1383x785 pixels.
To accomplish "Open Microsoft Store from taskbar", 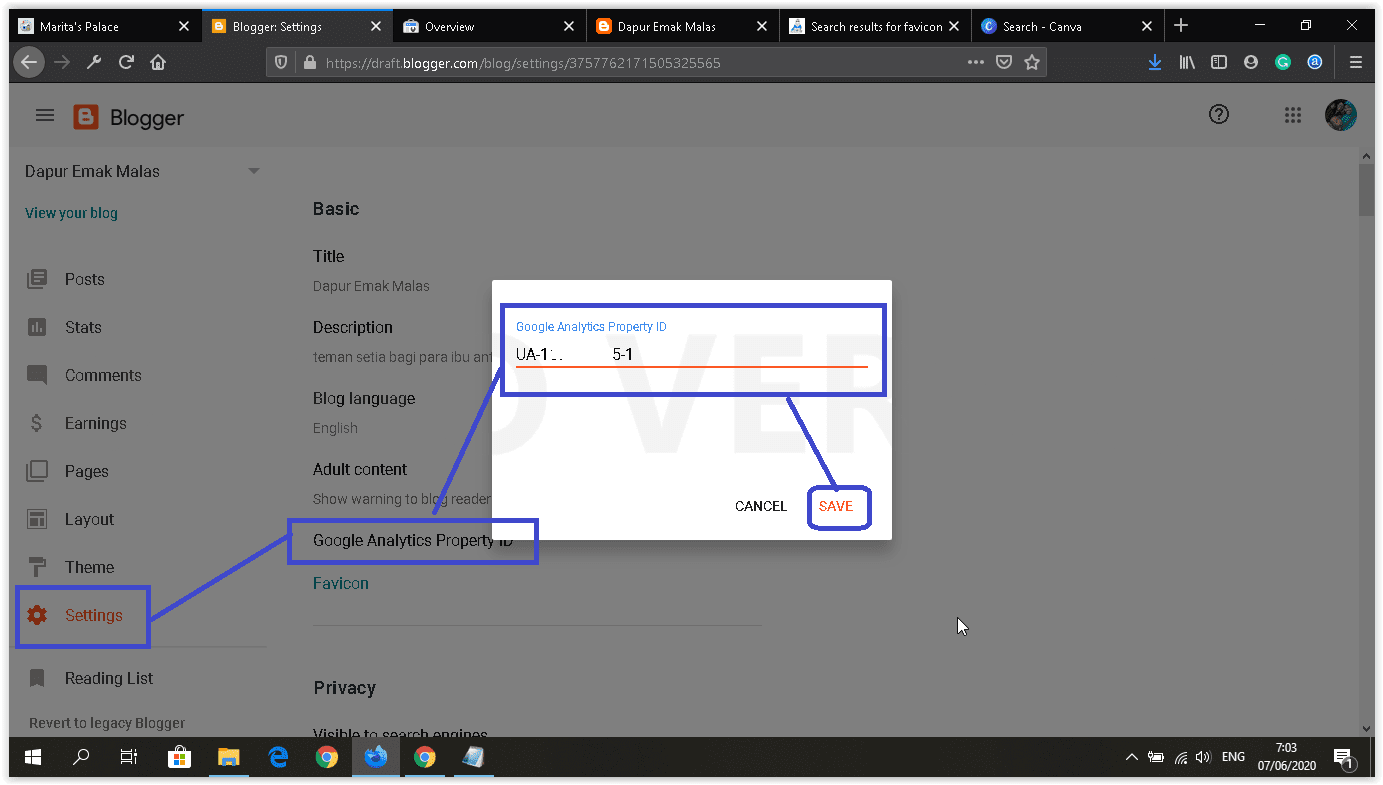I will pyautogui.click(x=179, y=758).
